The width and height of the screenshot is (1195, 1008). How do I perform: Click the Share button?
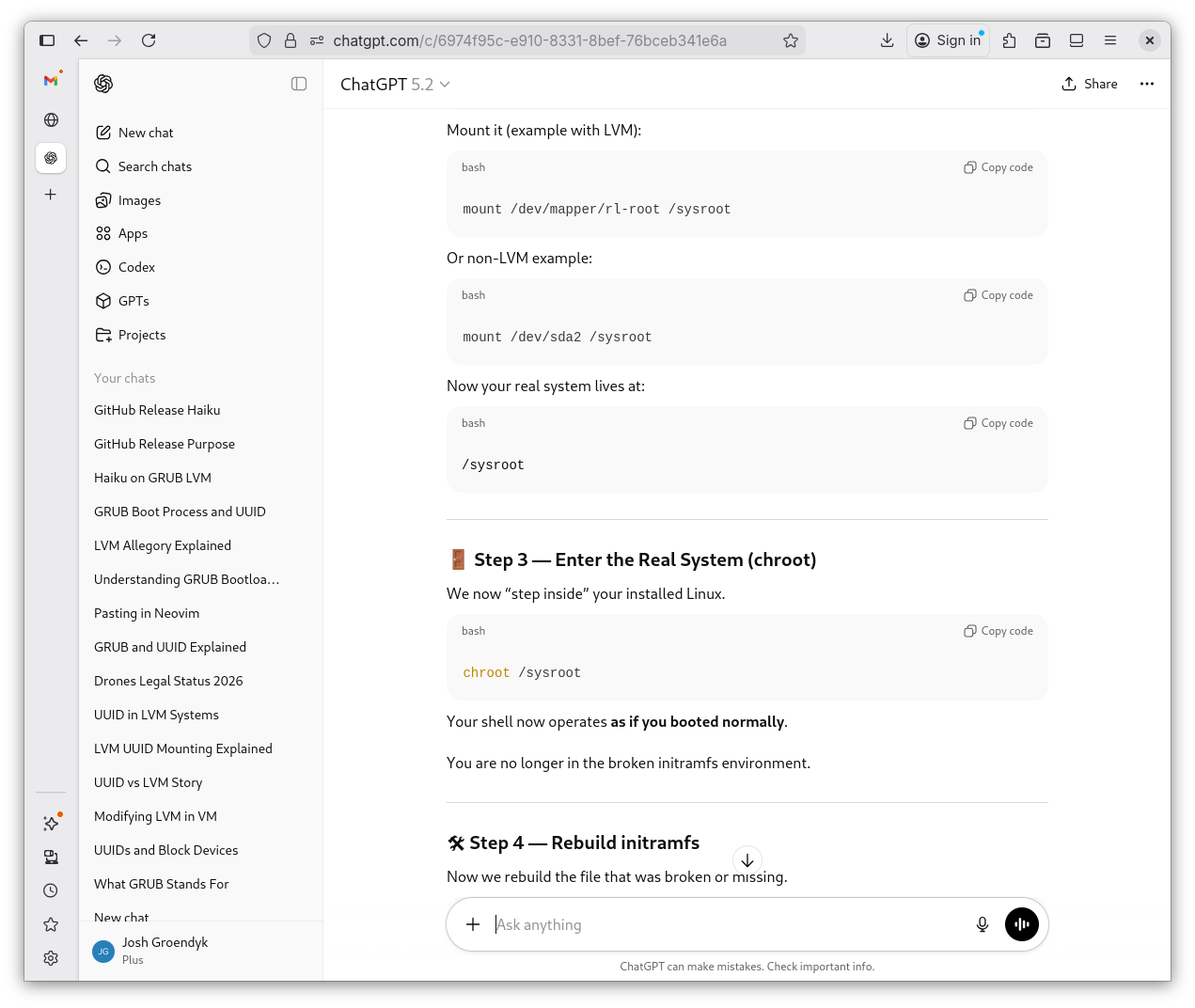[1090, 84]
